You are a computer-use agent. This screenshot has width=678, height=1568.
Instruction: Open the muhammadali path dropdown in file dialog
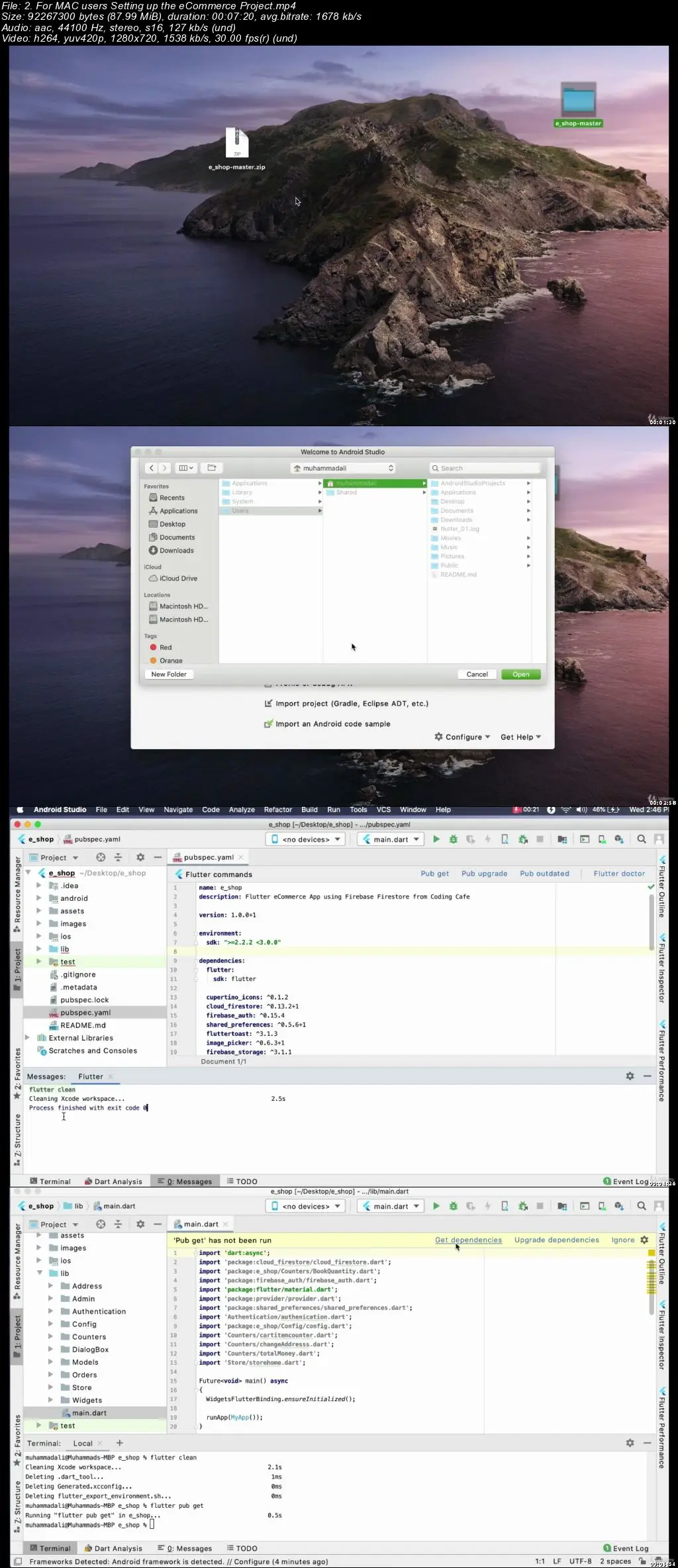pyautogui.click(x=344, y=468)
